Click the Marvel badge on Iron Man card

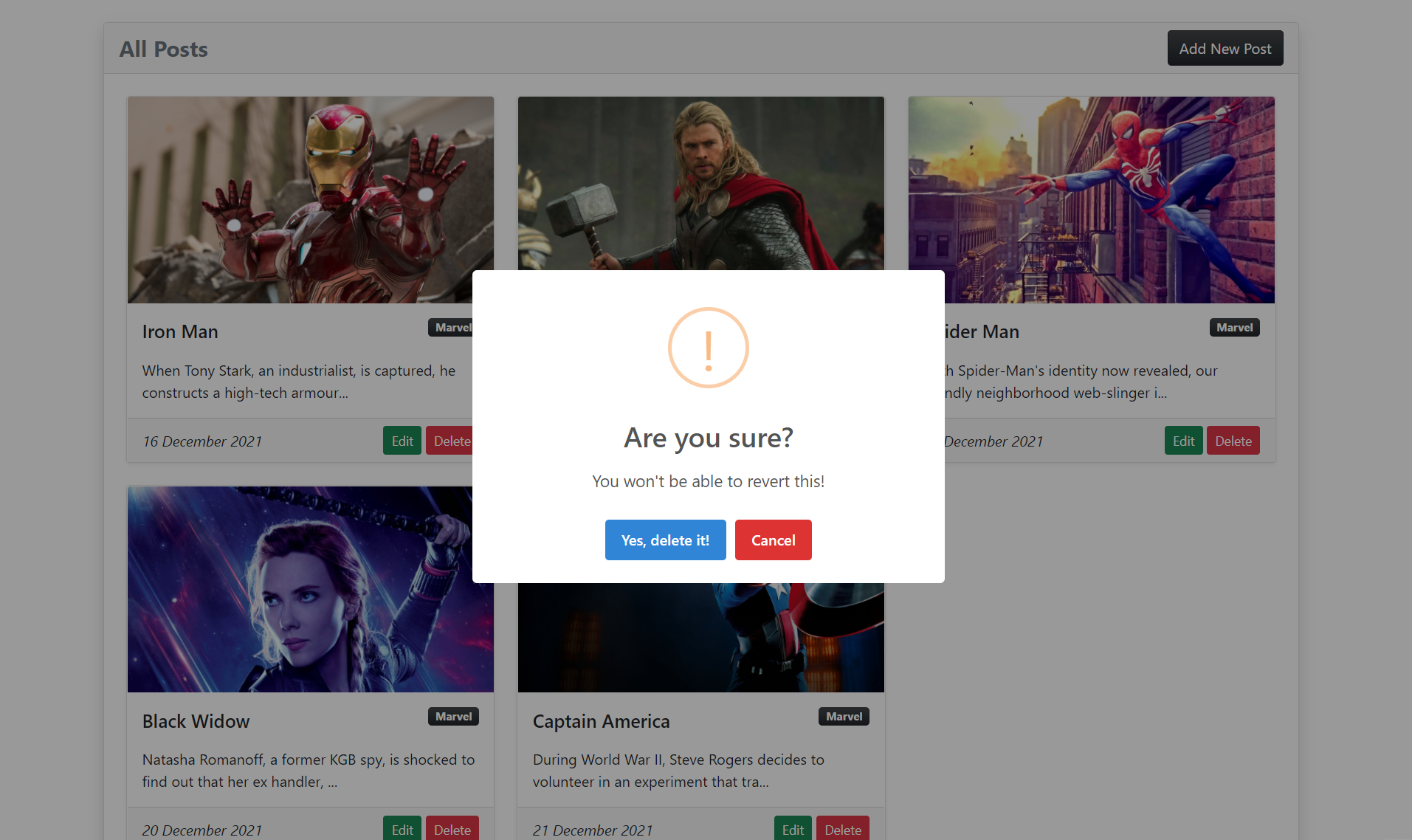(x=452, y=327)
